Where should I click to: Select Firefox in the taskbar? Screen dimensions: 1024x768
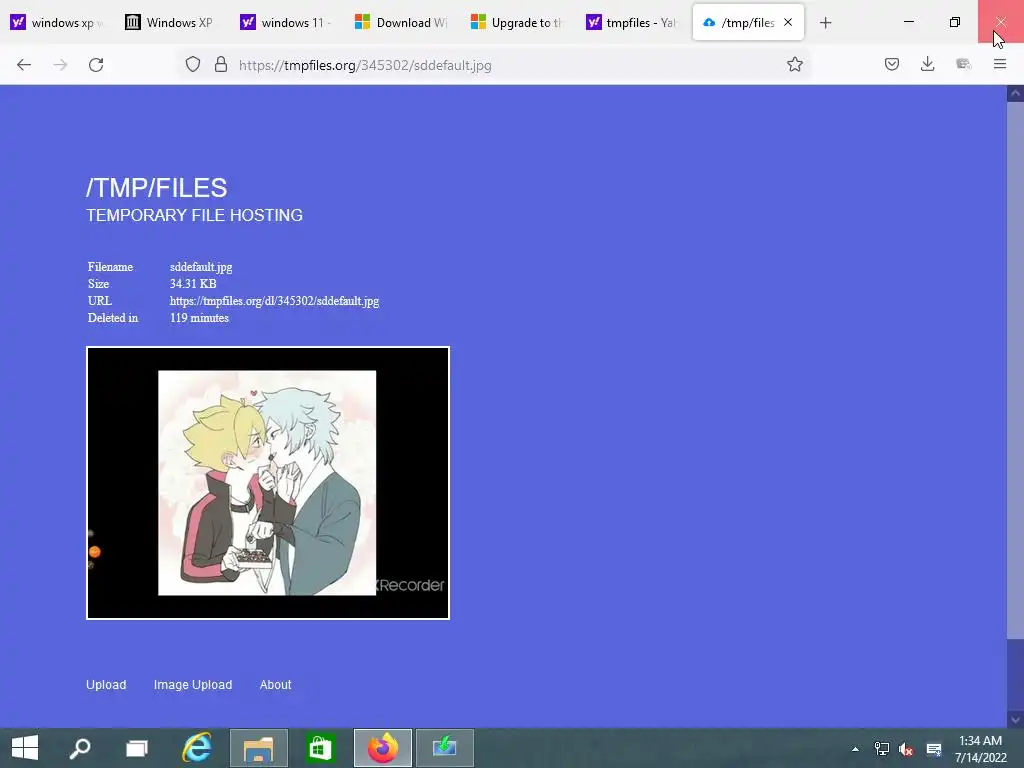click(383, 748)
